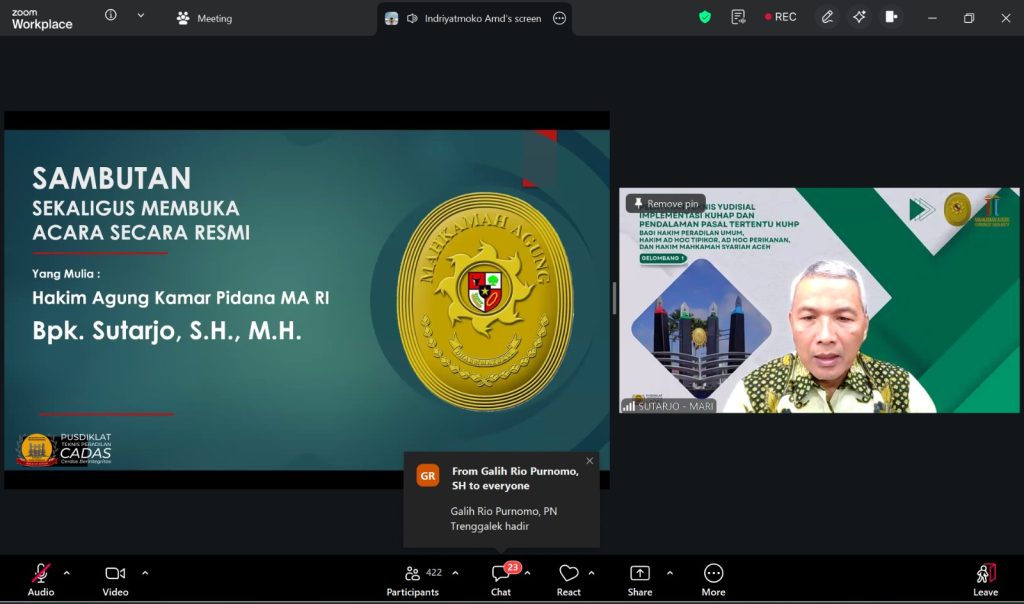Open the annotate pencil tool

[827, 17]
